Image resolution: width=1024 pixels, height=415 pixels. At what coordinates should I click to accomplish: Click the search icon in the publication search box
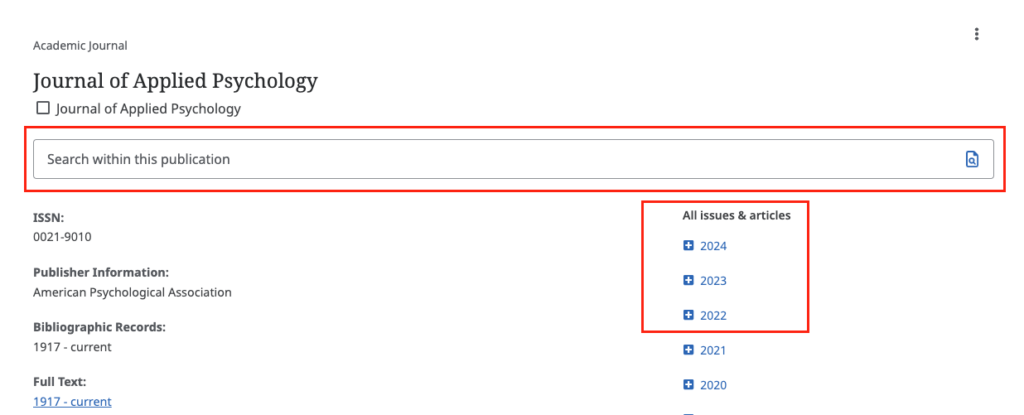point(971,159)
